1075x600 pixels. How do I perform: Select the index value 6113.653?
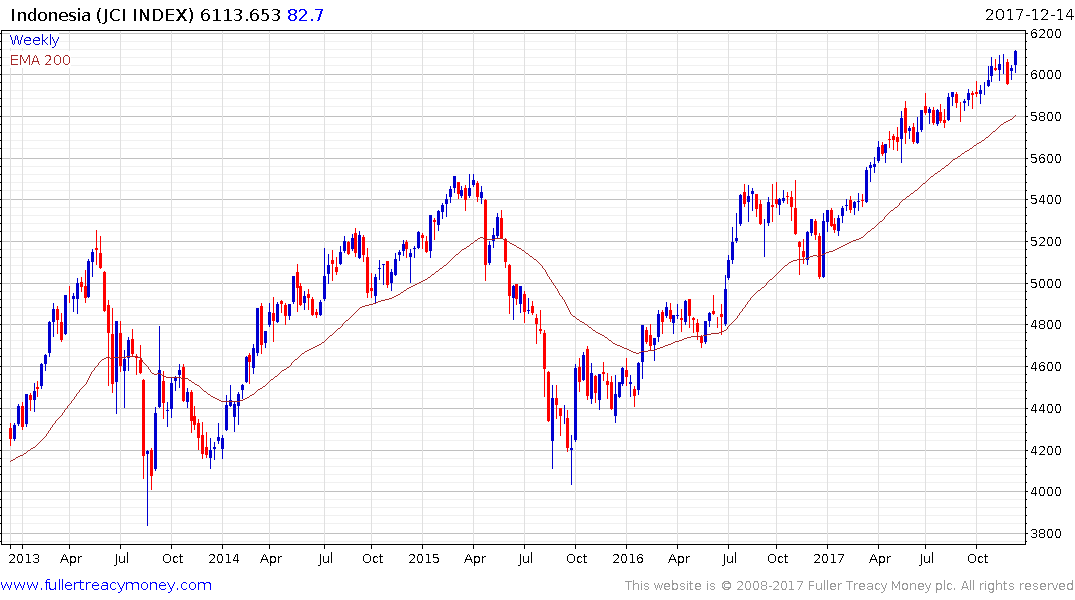[240, 15]
